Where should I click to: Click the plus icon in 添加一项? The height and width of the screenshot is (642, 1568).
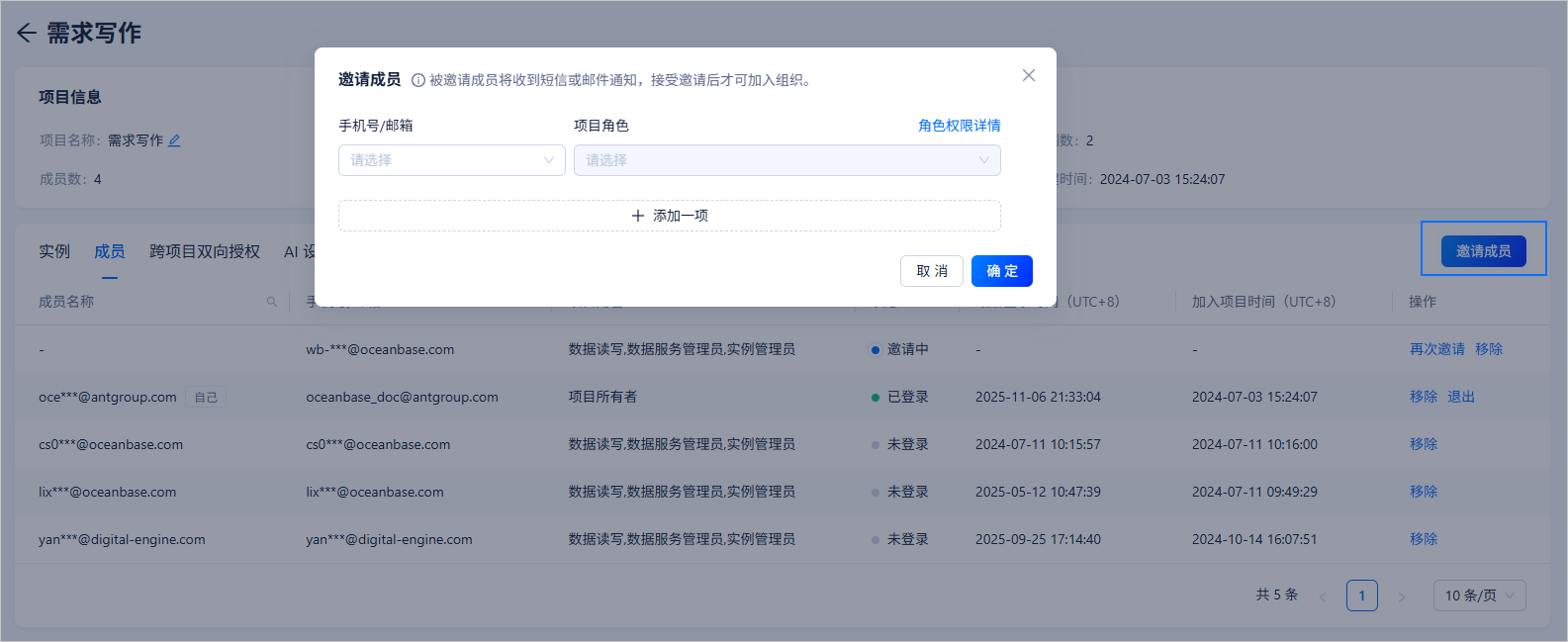coord(638,216)
